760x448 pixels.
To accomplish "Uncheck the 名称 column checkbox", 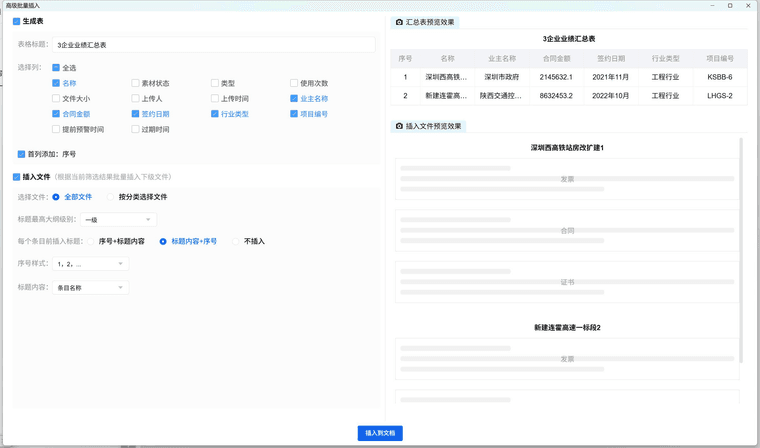I will point(56,83).
